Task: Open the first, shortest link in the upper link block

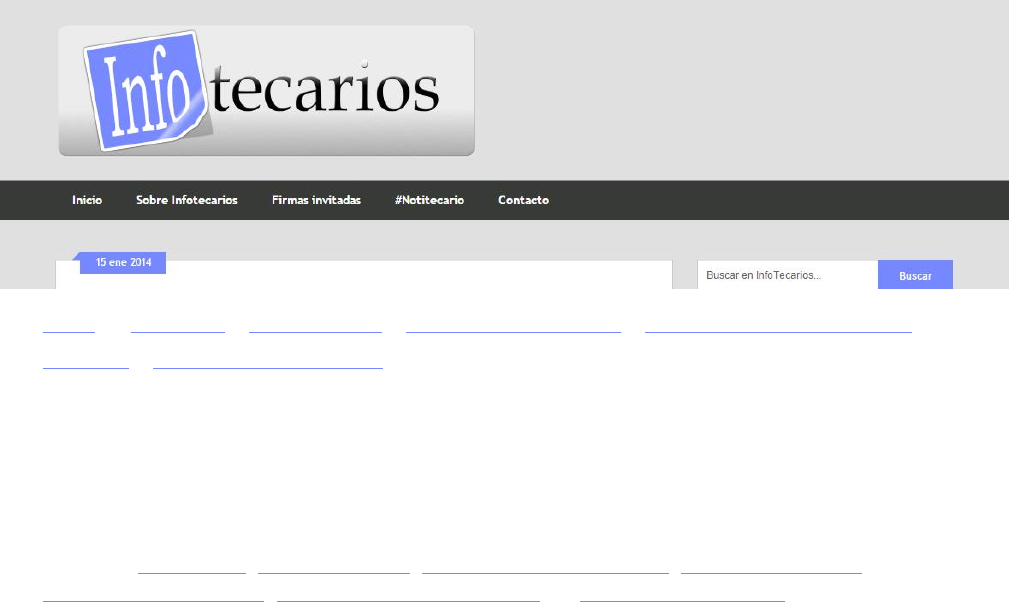Action: point(68,328)
